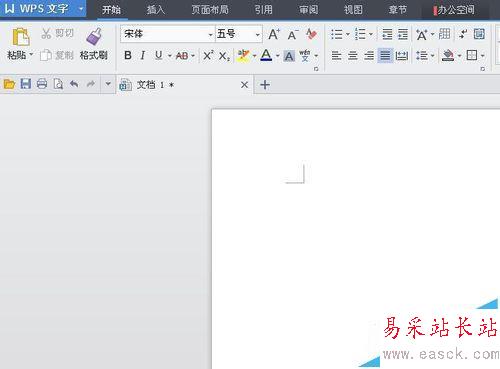Open the view (视图) tab
Viewport: 500px width, 369px height.
click(353, 10)
